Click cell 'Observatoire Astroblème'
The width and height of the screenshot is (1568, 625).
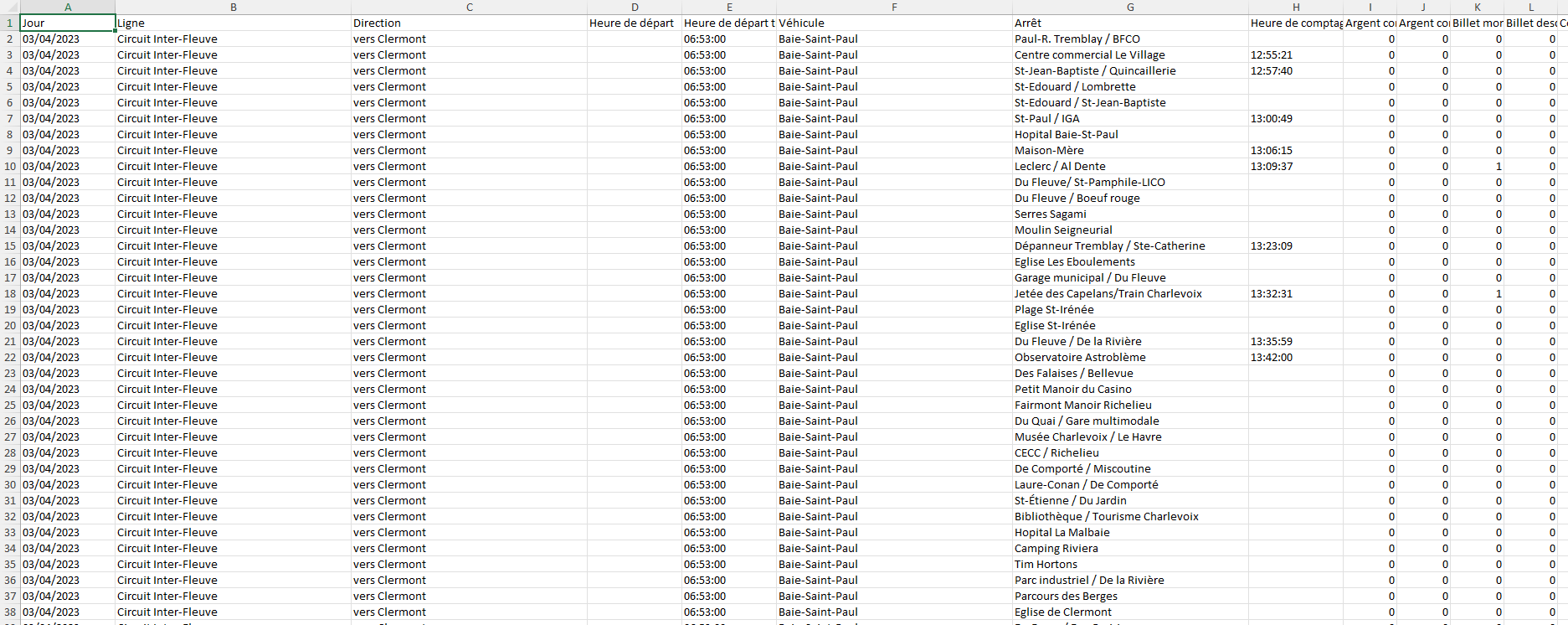coord(1131,357)
